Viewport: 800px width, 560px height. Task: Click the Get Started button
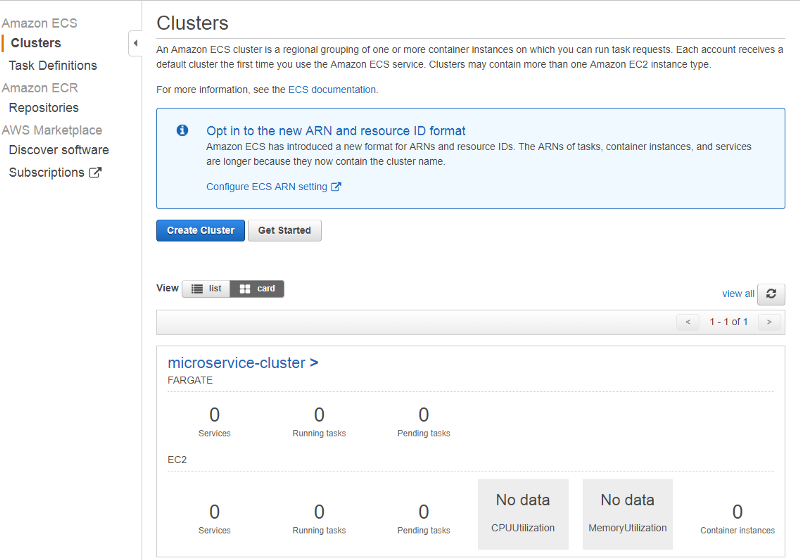point(285,231)
